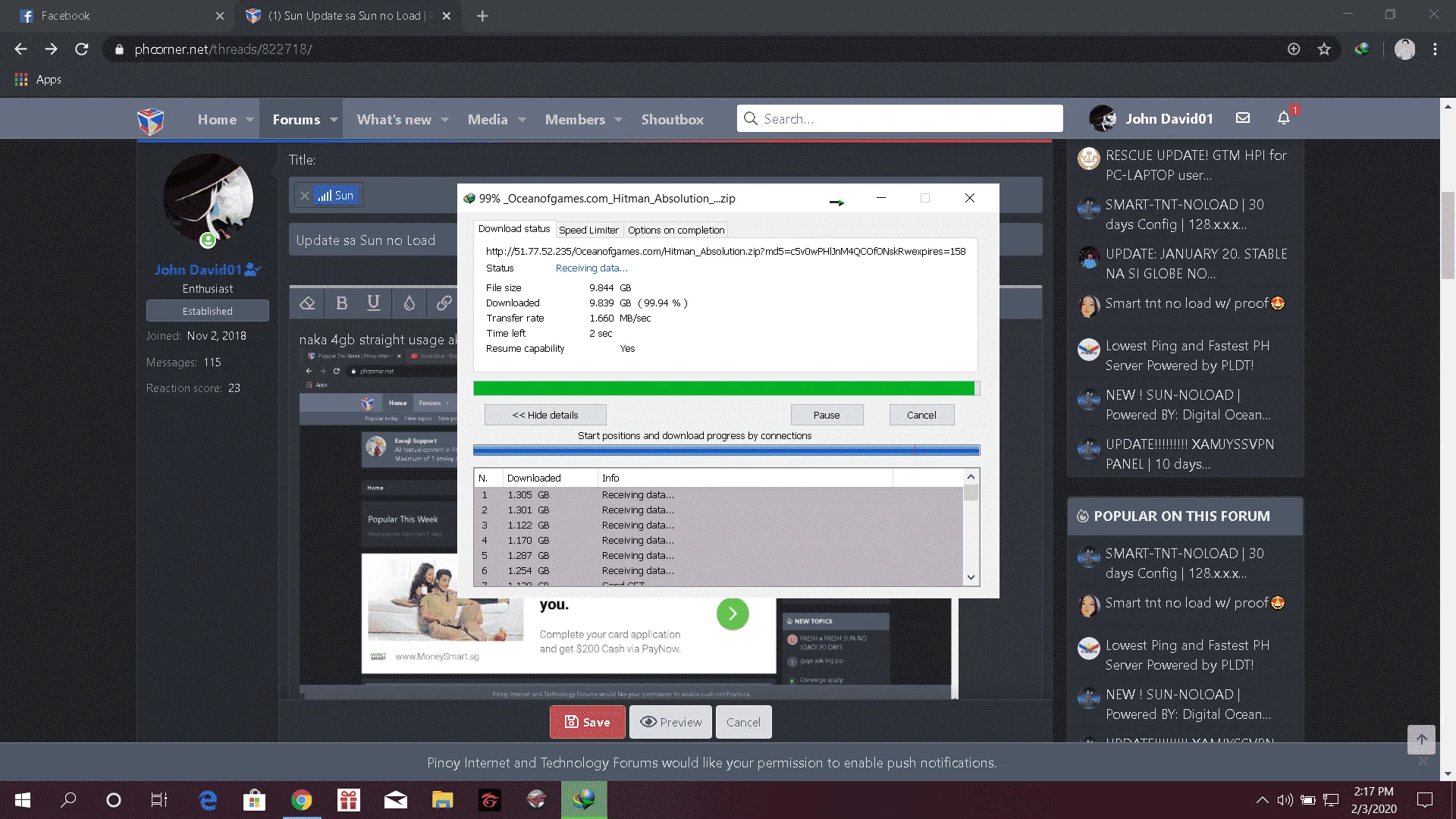
Task: Open the Chrome menu with three dots
Action: (x=1435, y=49)
